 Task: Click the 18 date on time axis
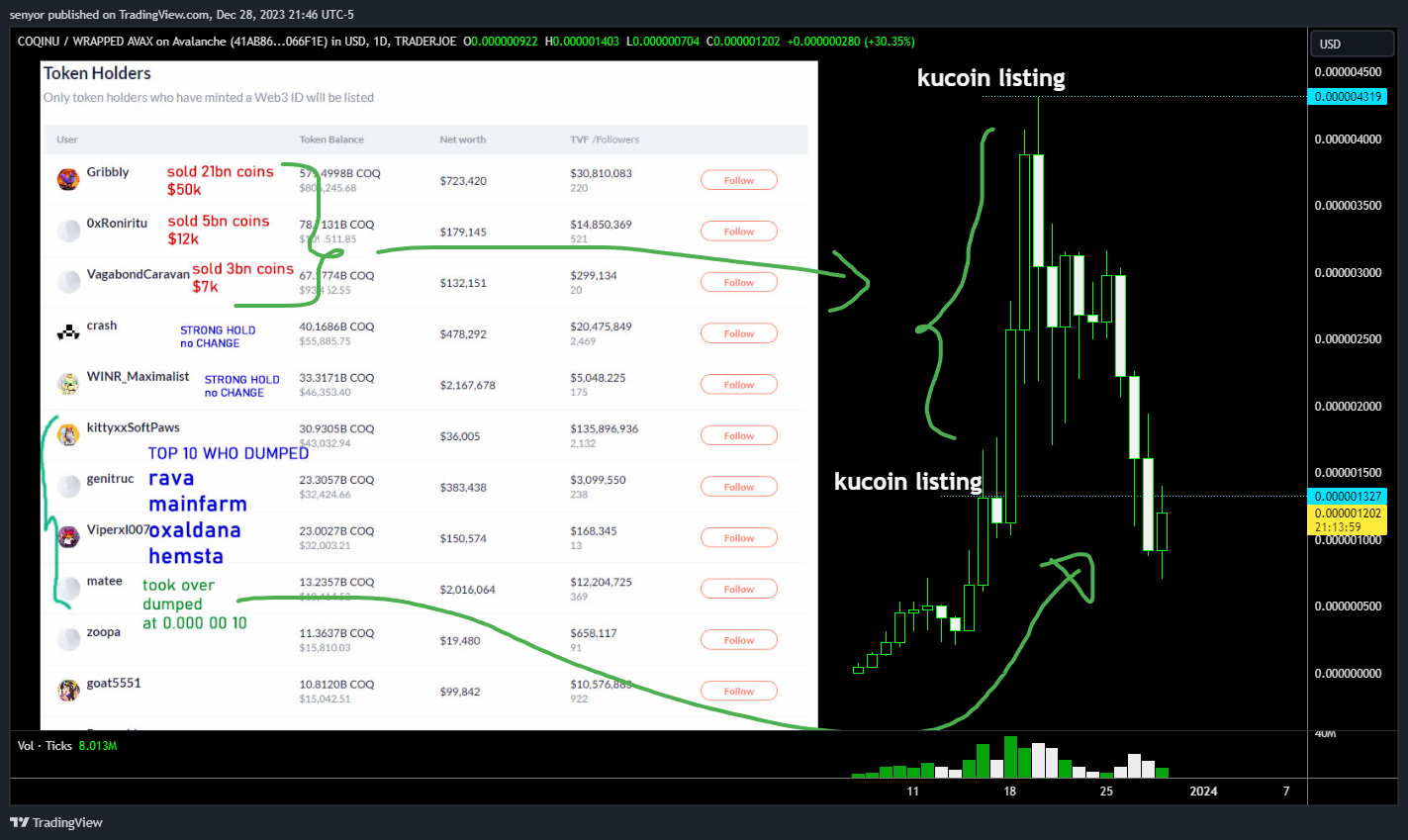pos(1009,792)
